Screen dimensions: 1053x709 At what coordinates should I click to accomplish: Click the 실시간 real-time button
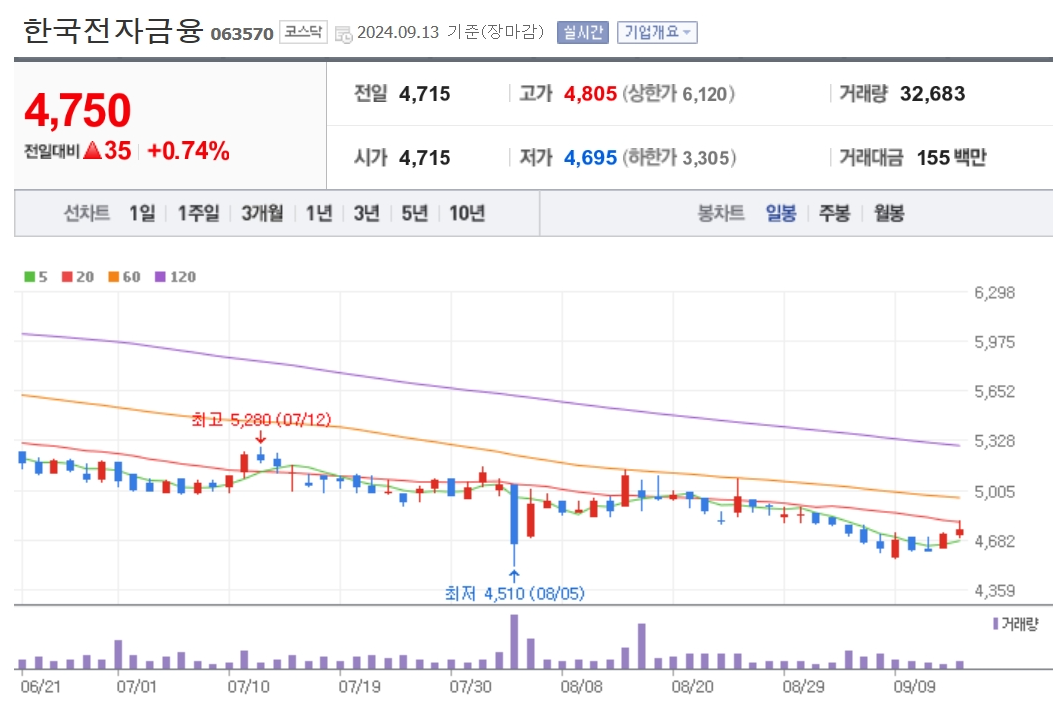click(x=582, y=32)
